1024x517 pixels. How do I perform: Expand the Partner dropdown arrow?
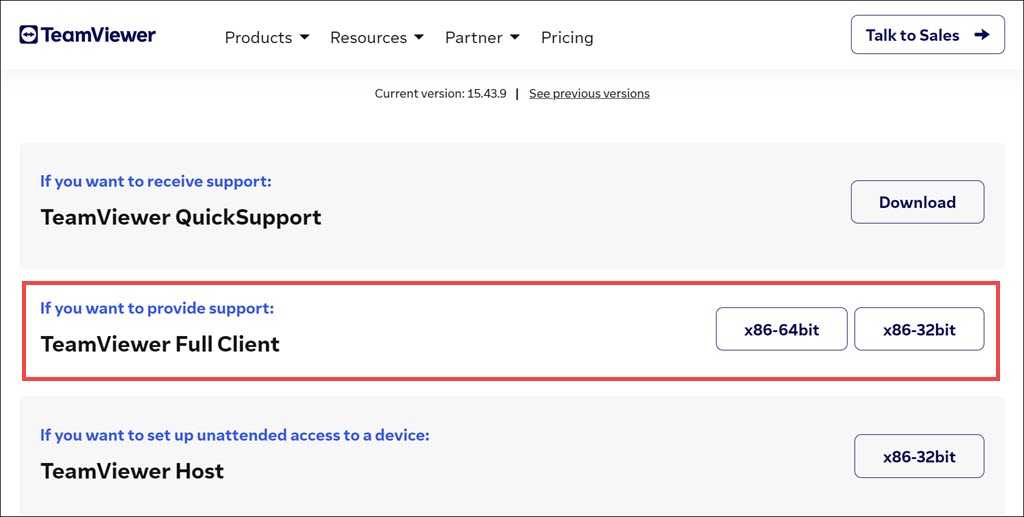point(515,38)
